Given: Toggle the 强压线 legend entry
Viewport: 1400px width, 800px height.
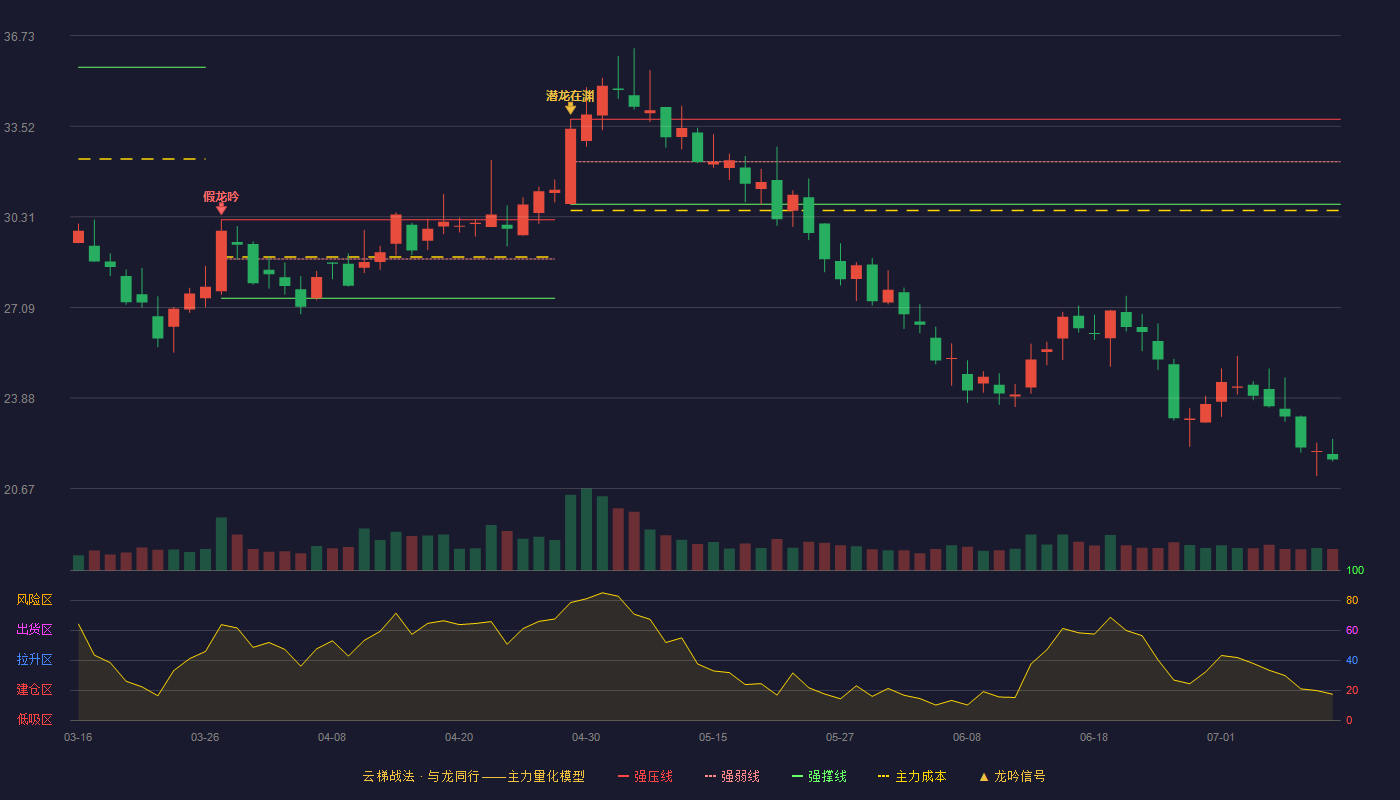Looking at the screenshot, I should pos(645,776).
